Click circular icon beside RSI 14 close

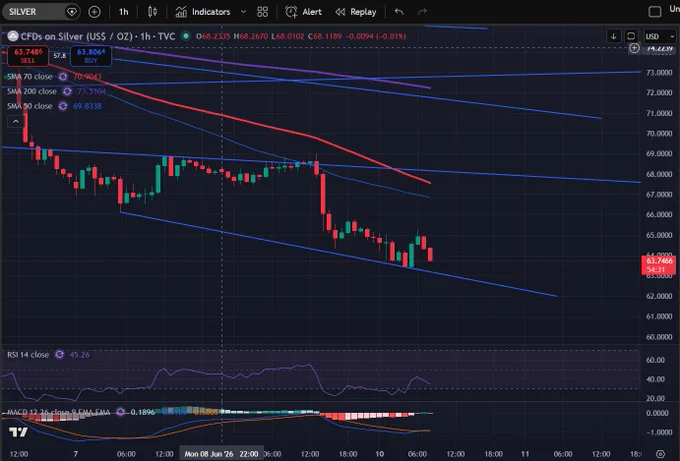[x=59, y=355]
